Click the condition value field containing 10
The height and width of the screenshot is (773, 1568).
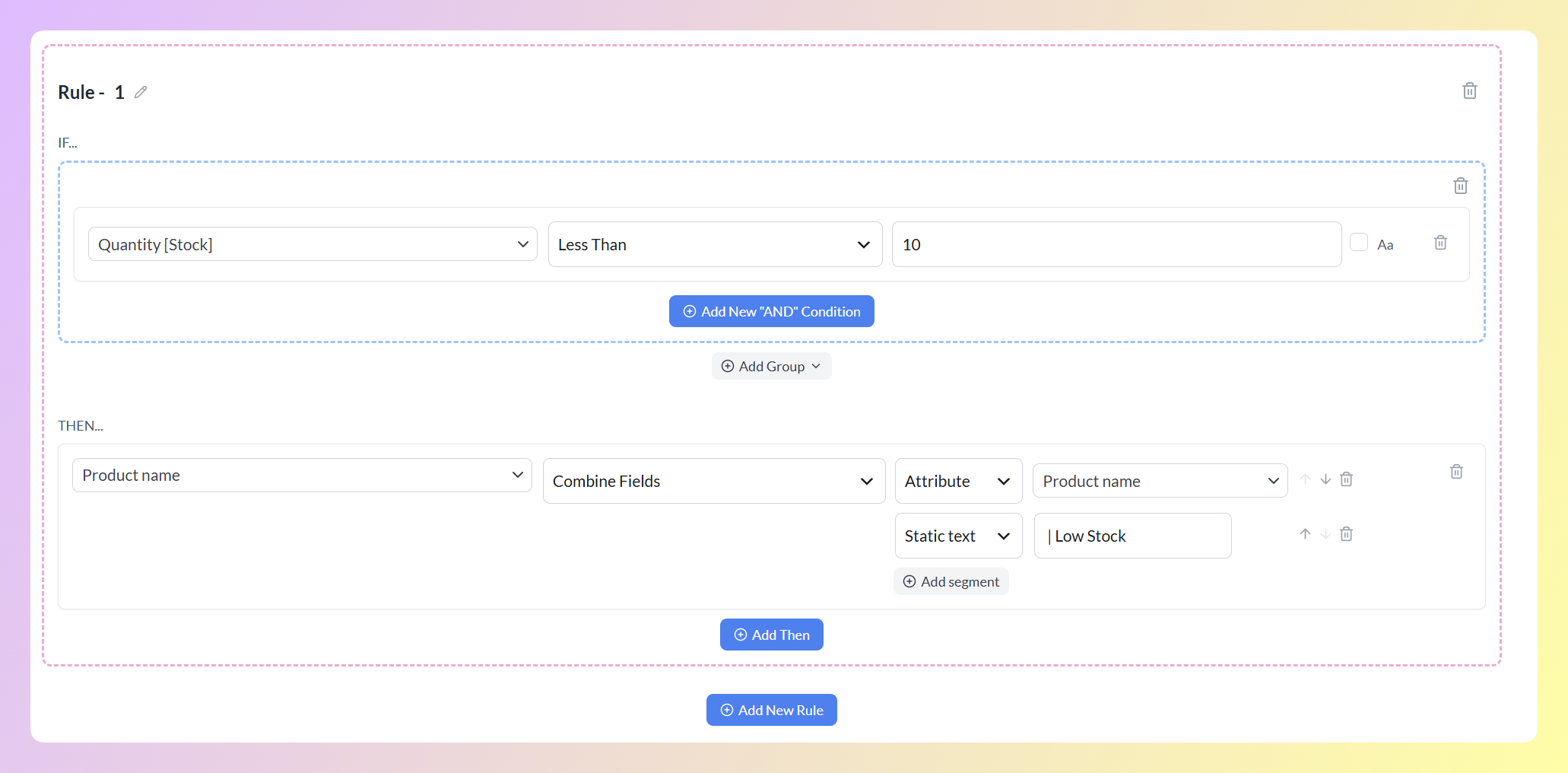tap(1116, 244)
